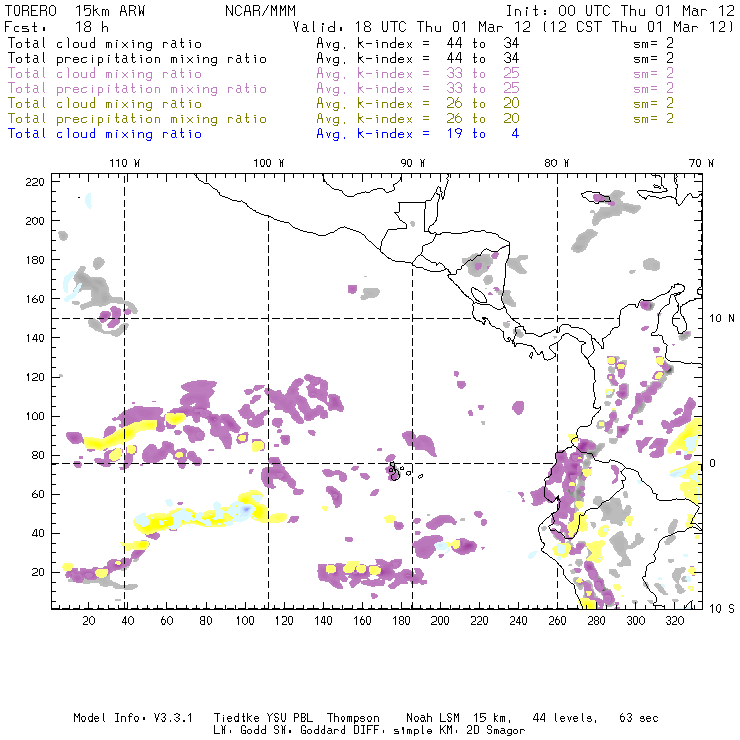
Task: Click olive 'sm= 2' on last olive row
Action: pyautogui.click(x=653, y=118)
